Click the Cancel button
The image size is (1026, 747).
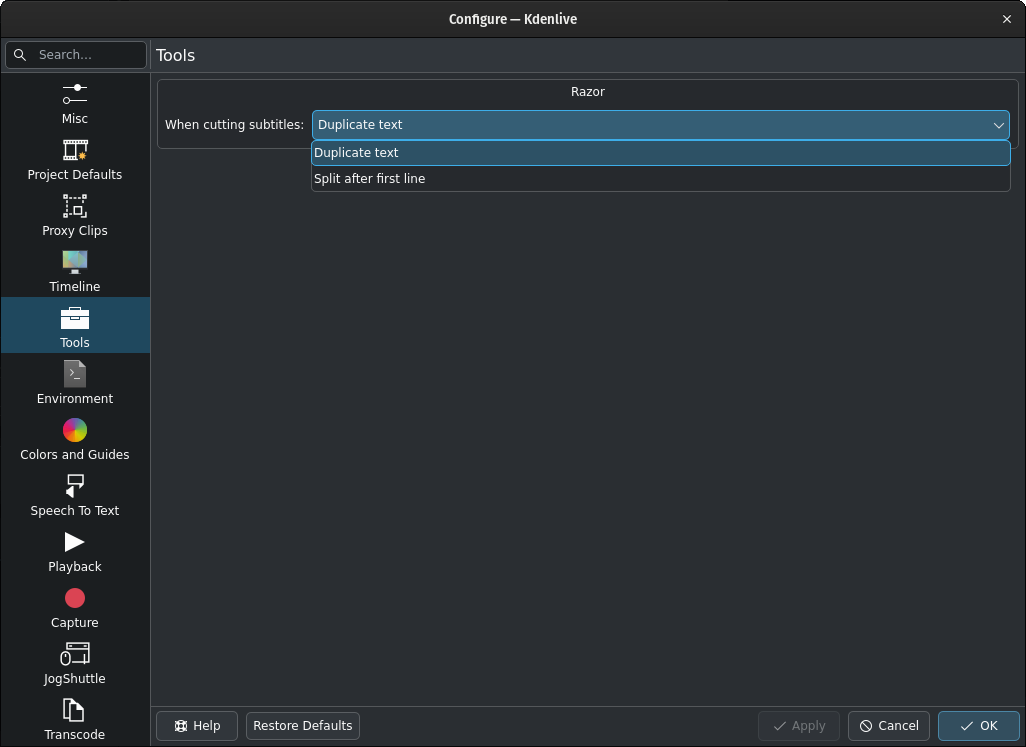point(889,726)
